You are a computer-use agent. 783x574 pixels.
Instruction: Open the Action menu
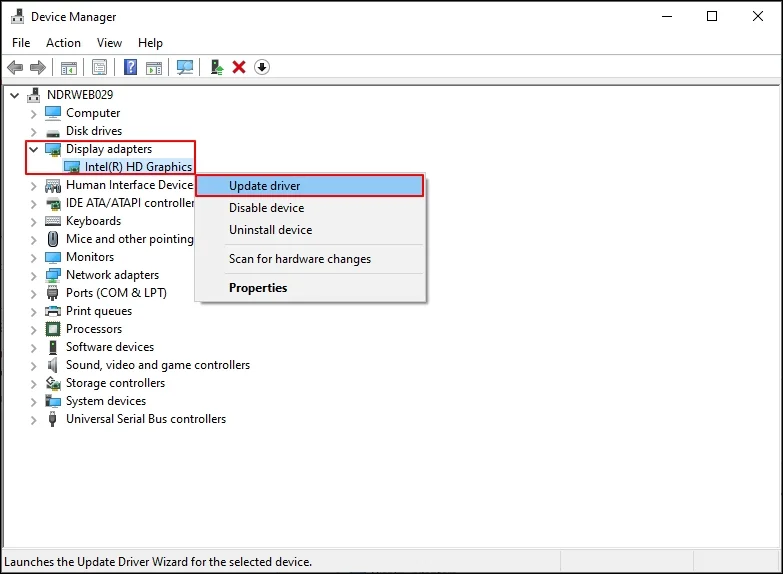tap(63, 43)
